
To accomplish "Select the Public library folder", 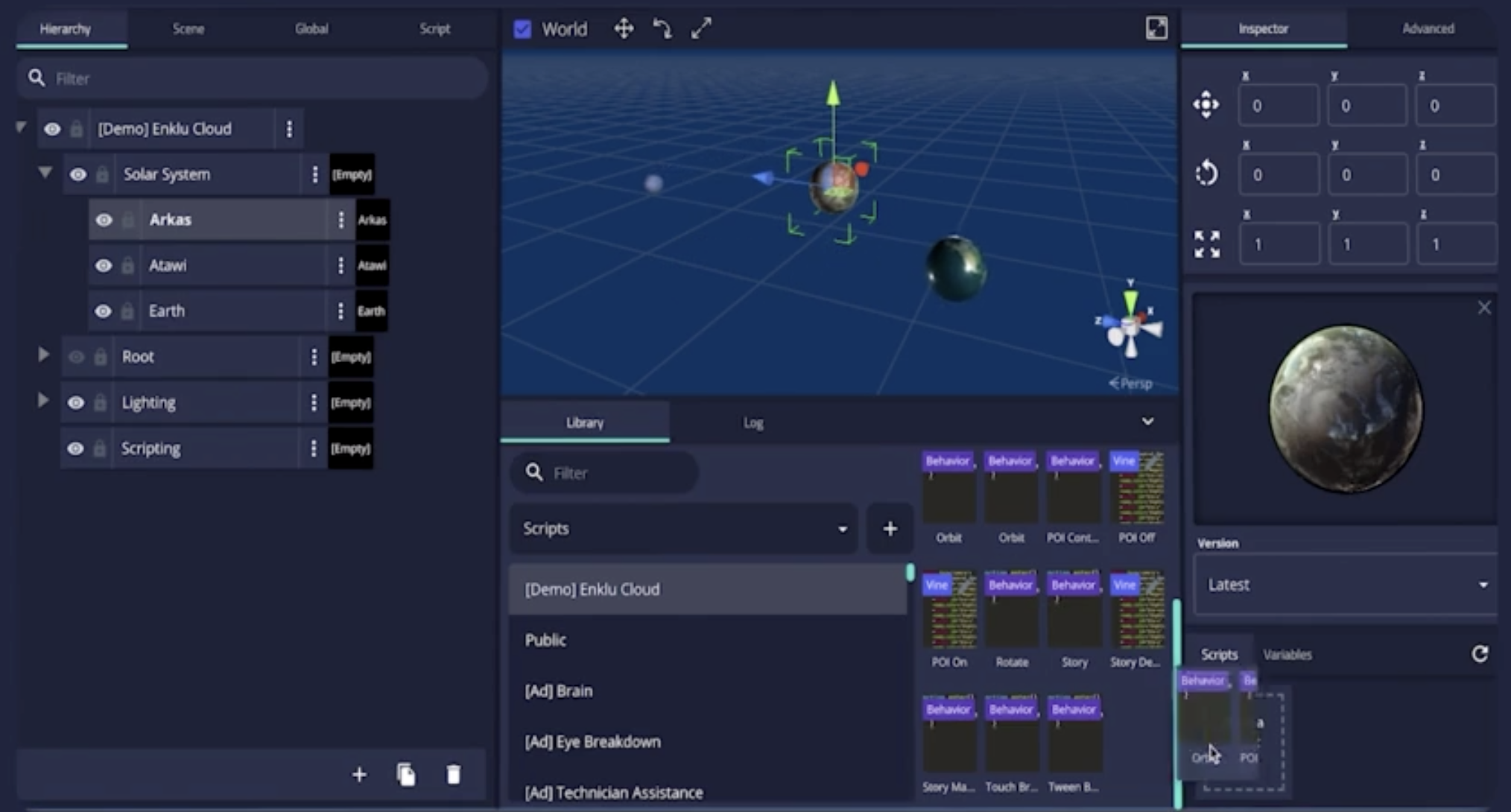I will tap(545, 640).
